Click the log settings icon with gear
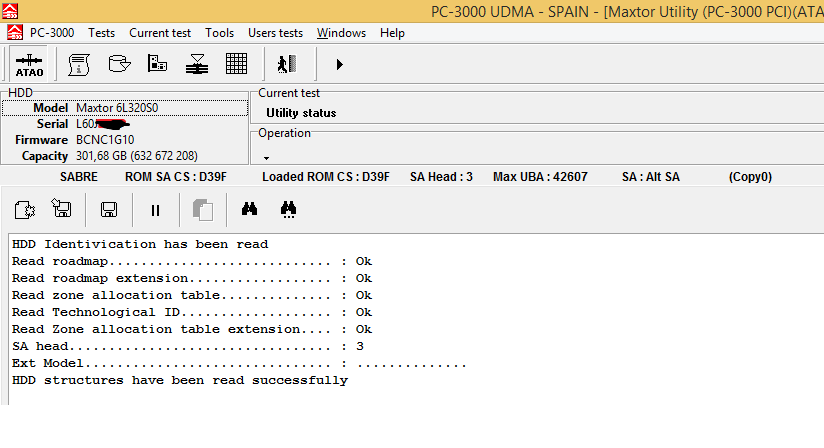 [24, 210]
